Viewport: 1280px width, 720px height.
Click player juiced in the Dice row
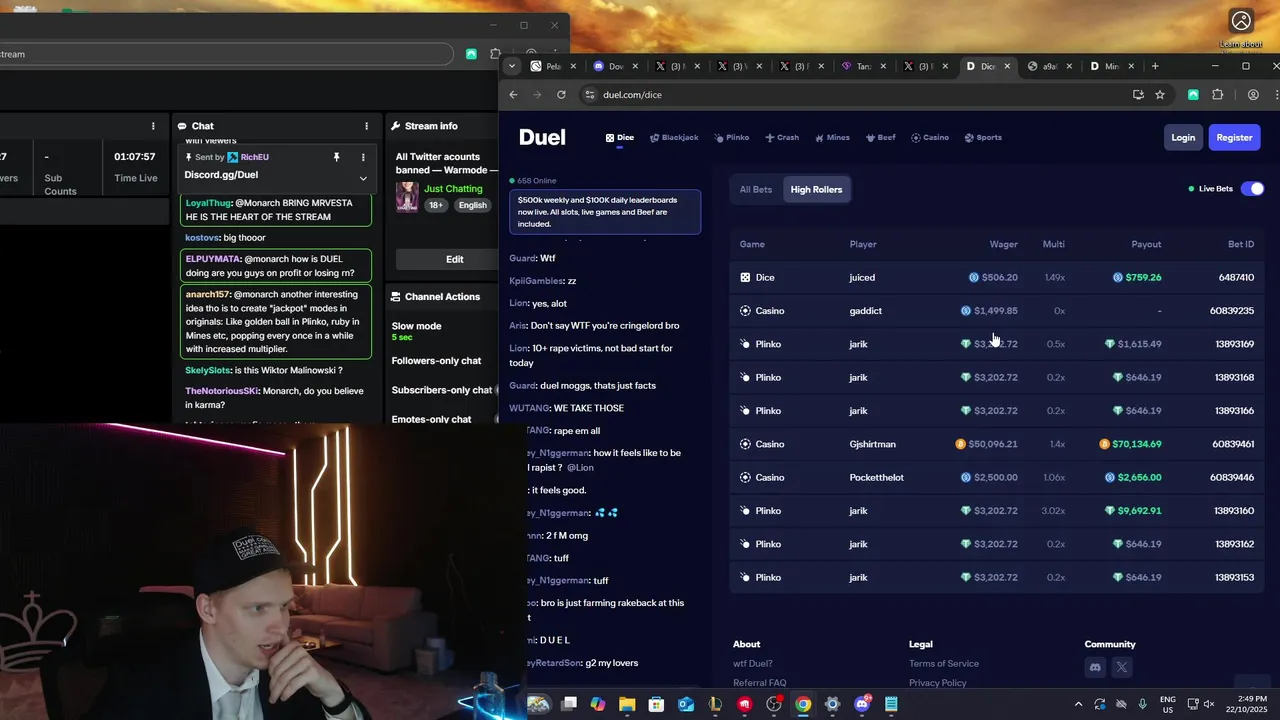click(x=862, y=277)
